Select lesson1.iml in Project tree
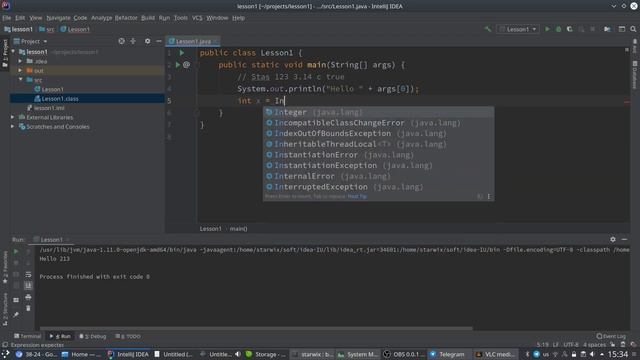This screenshot has height=360, width=640. click(49, 108)
